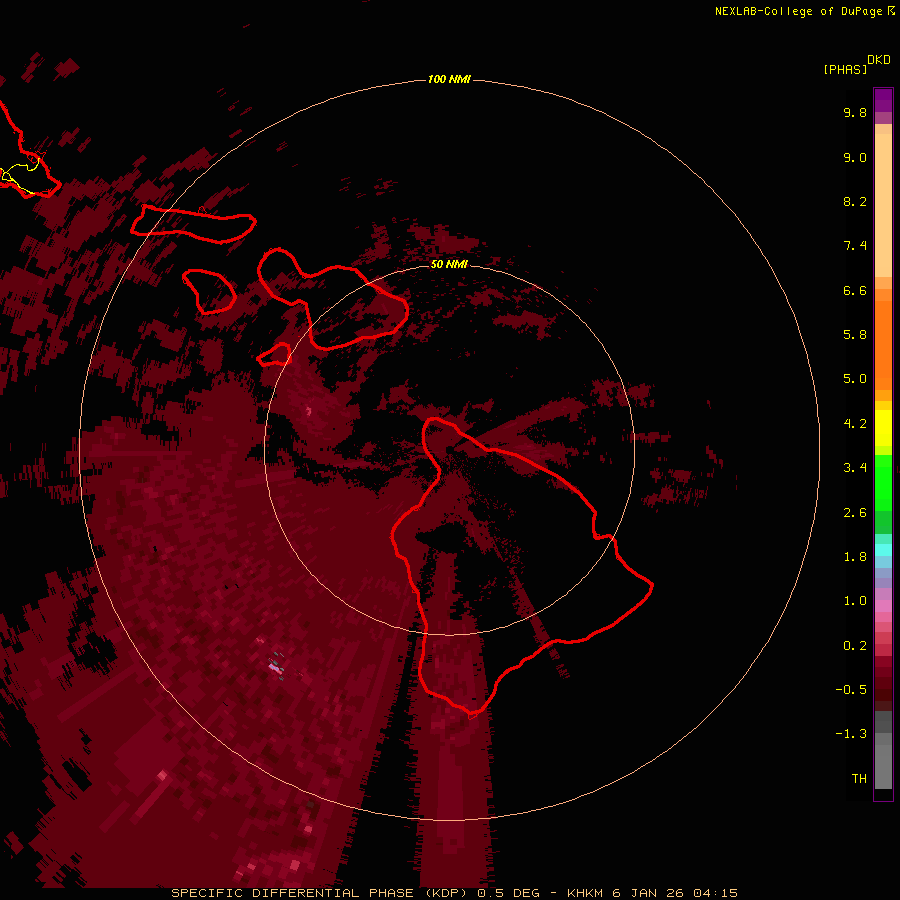Click the 3.4 value on the color scale

(855, 468)
